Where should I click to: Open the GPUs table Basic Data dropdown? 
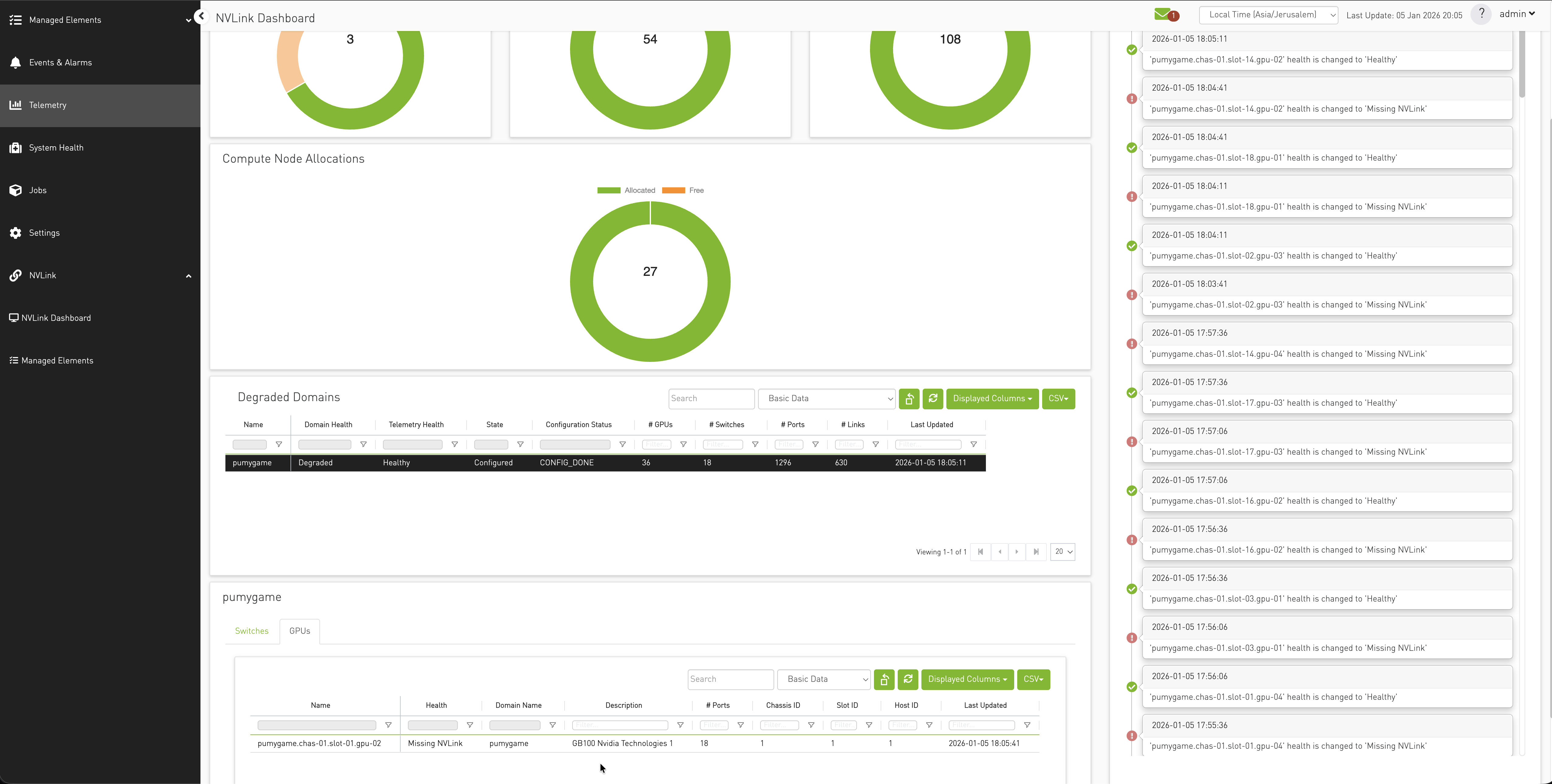pyautogui.click(x=823, y=679)
